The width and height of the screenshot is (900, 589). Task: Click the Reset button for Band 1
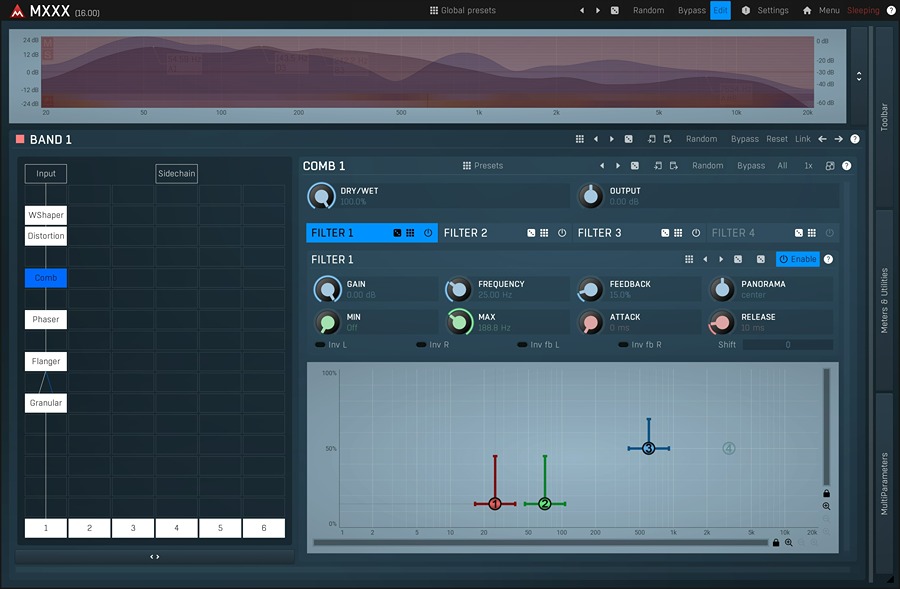[x=777, y=138]
